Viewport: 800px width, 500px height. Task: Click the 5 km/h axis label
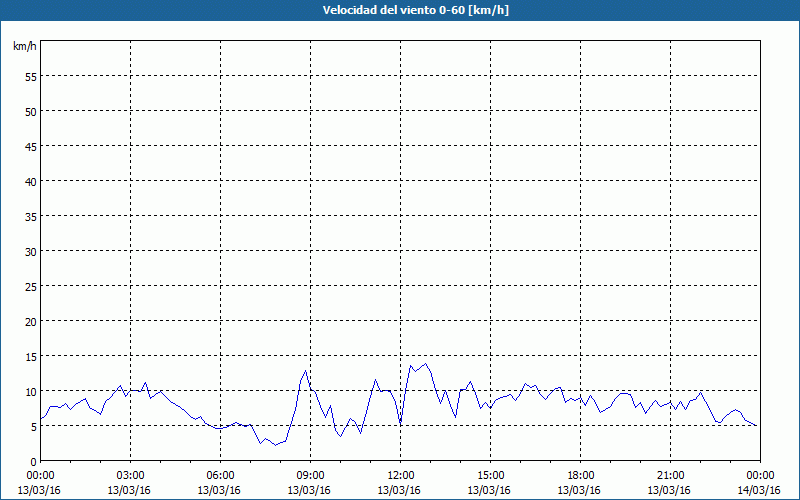pos(33,426)
